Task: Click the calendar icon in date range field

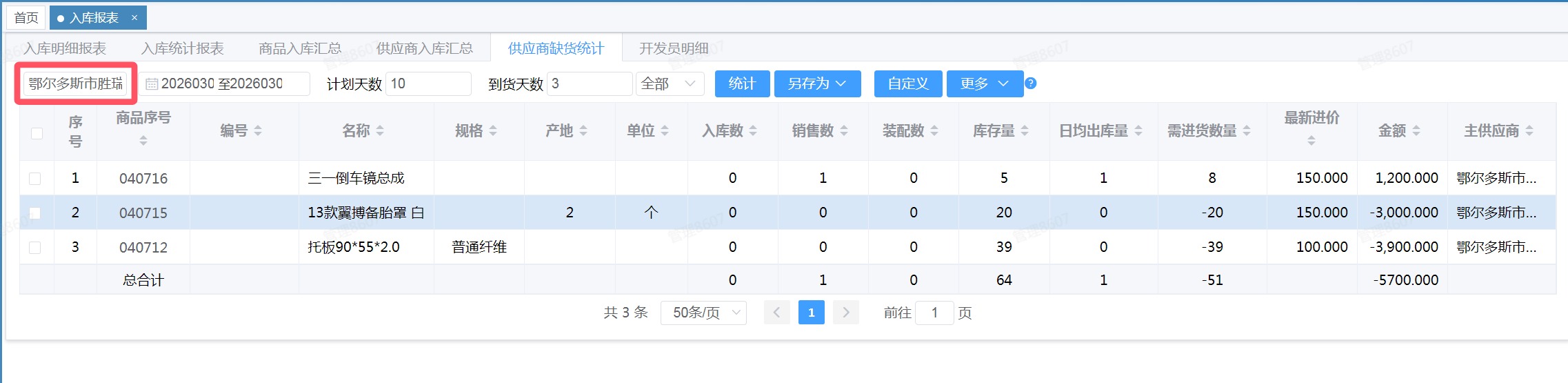Action: tap(152, 84)
